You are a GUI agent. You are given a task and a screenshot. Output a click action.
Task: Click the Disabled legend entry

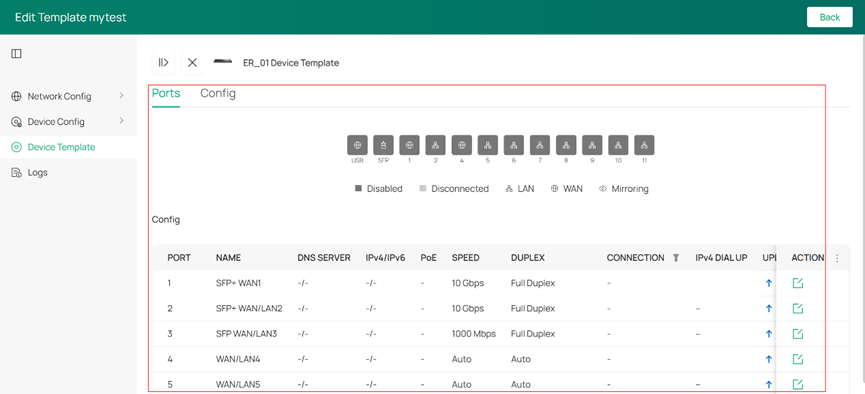click(379, 189)
